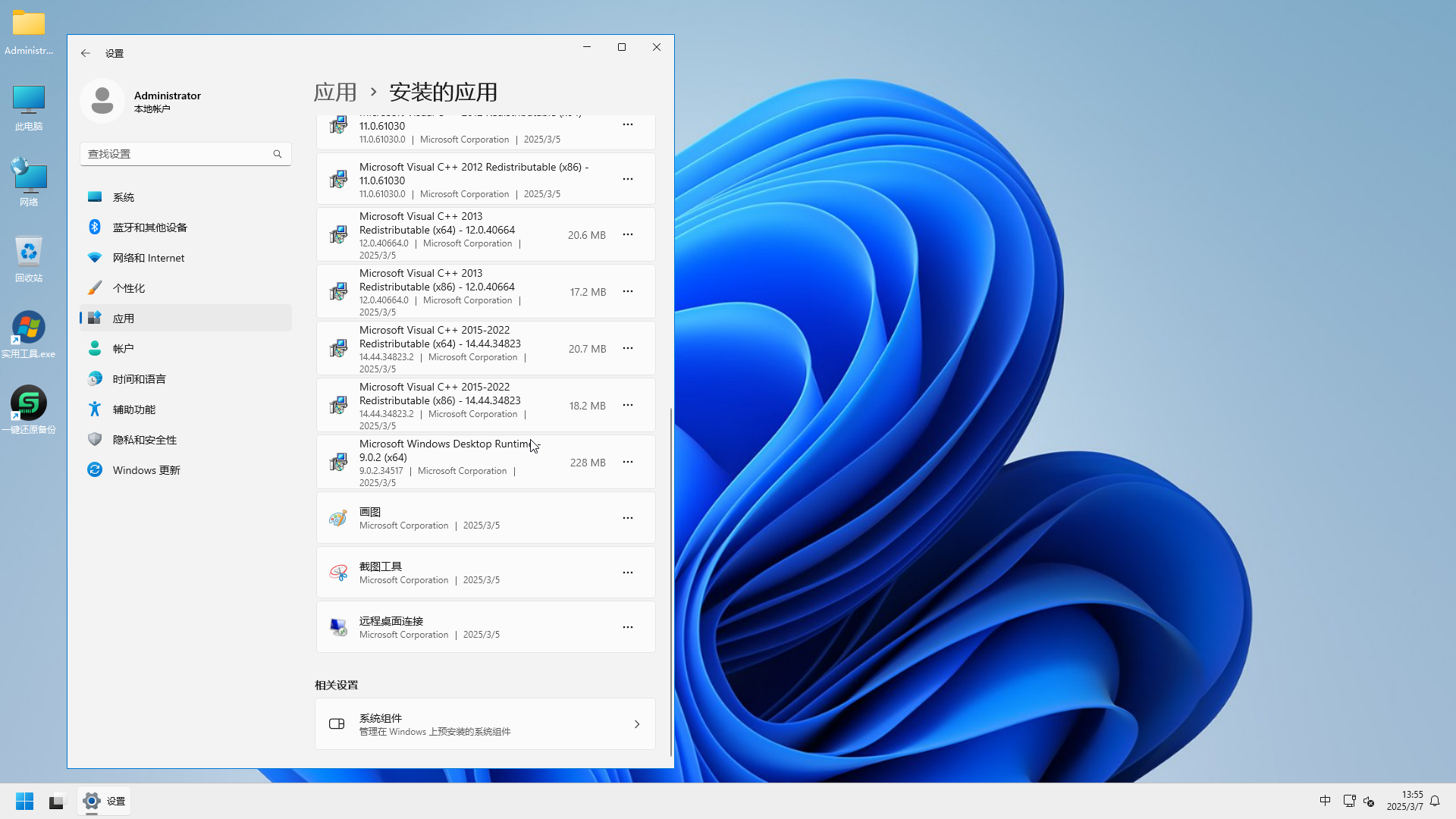Open options menu for VC++ 2013 x64
1456x819 pixels.
628,235
